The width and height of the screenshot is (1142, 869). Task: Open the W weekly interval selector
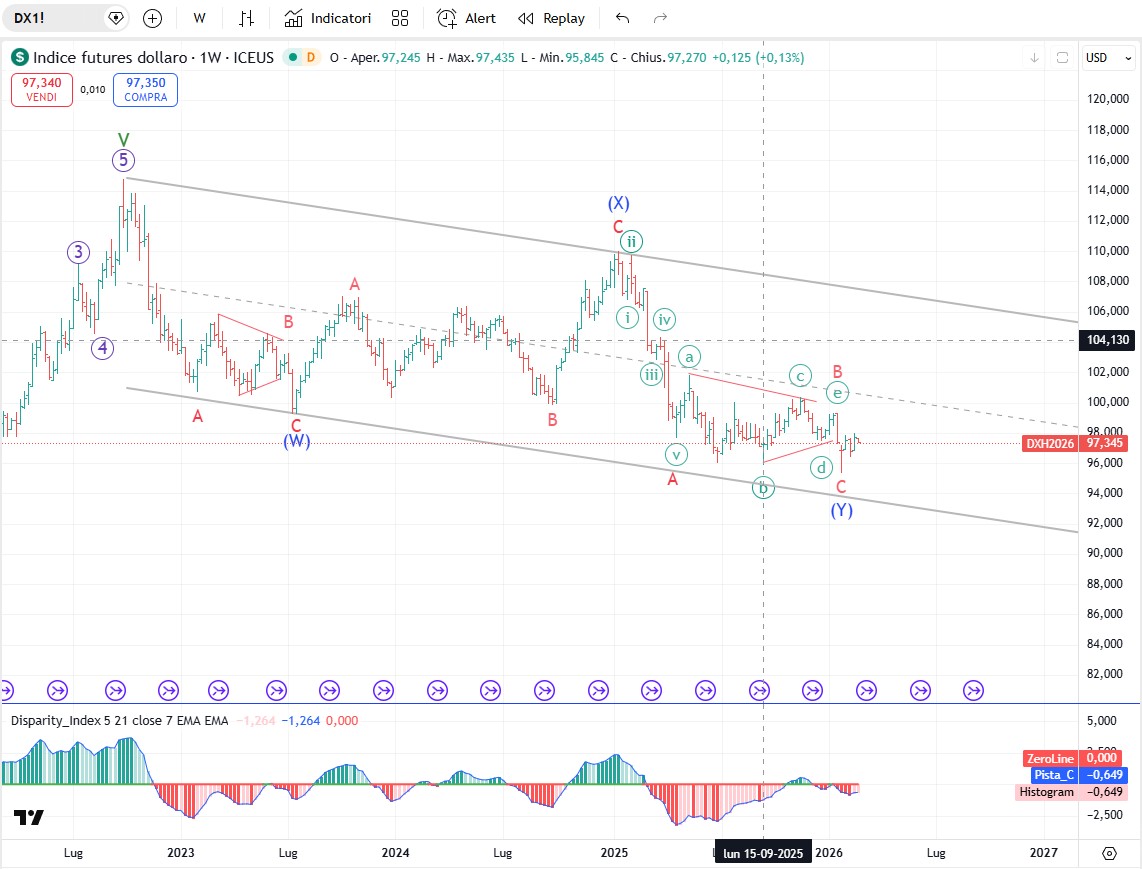point(199,18)
